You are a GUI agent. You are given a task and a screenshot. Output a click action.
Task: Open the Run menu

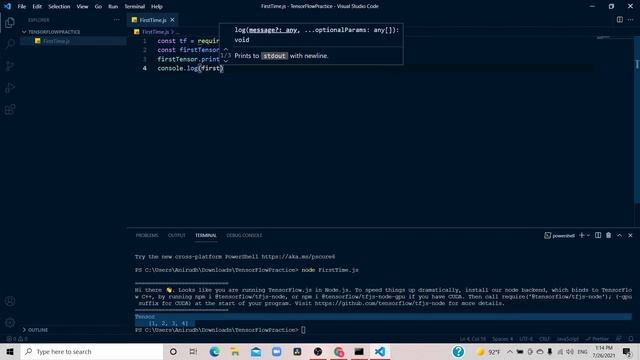(x=113, y=7)
